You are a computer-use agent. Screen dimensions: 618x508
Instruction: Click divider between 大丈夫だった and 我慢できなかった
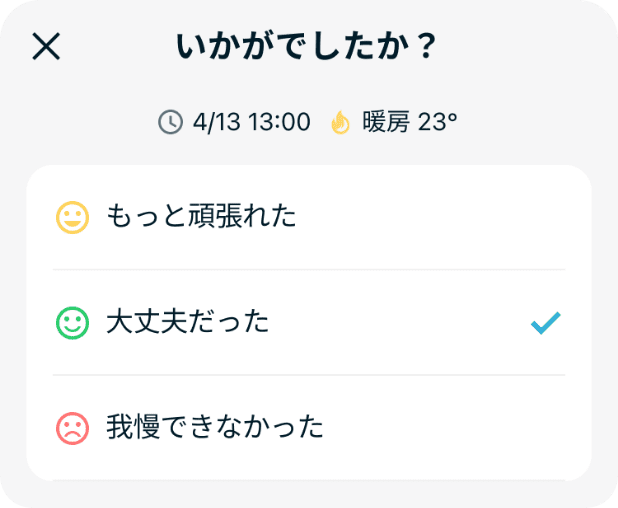tap(309, 376)
